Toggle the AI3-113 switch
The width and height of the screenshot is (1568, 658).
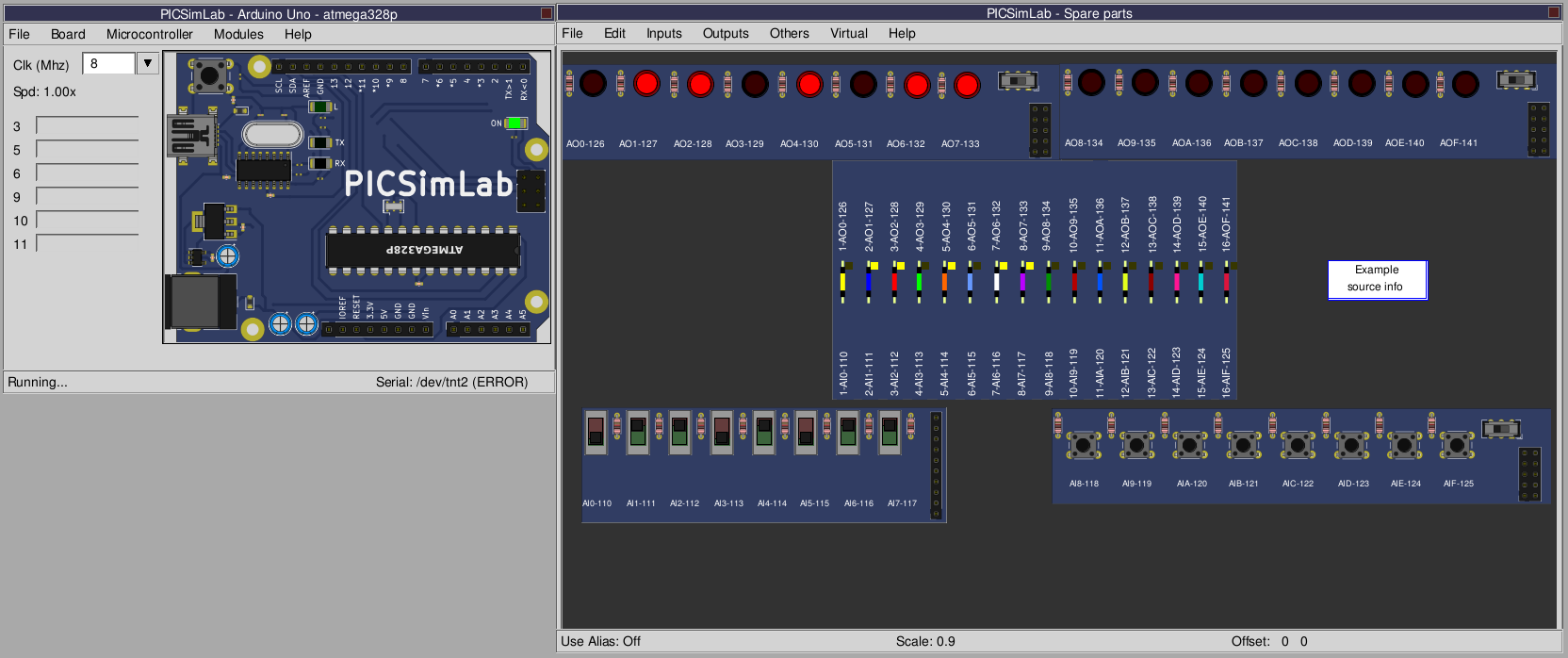(722, 432)
